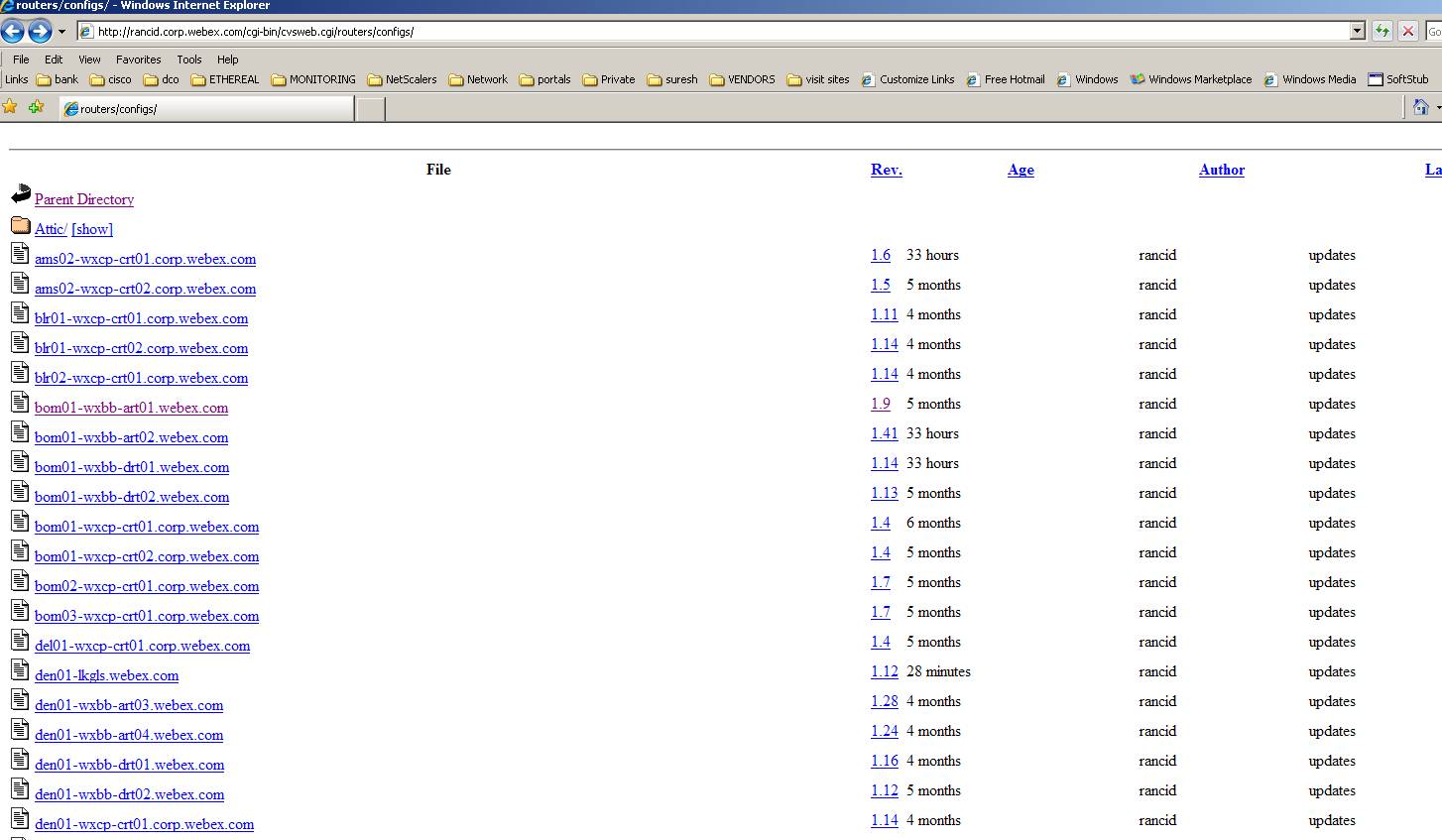1442x840 pixels.
Task: Open the Favorites menu
Action: (x=138, y=60)
